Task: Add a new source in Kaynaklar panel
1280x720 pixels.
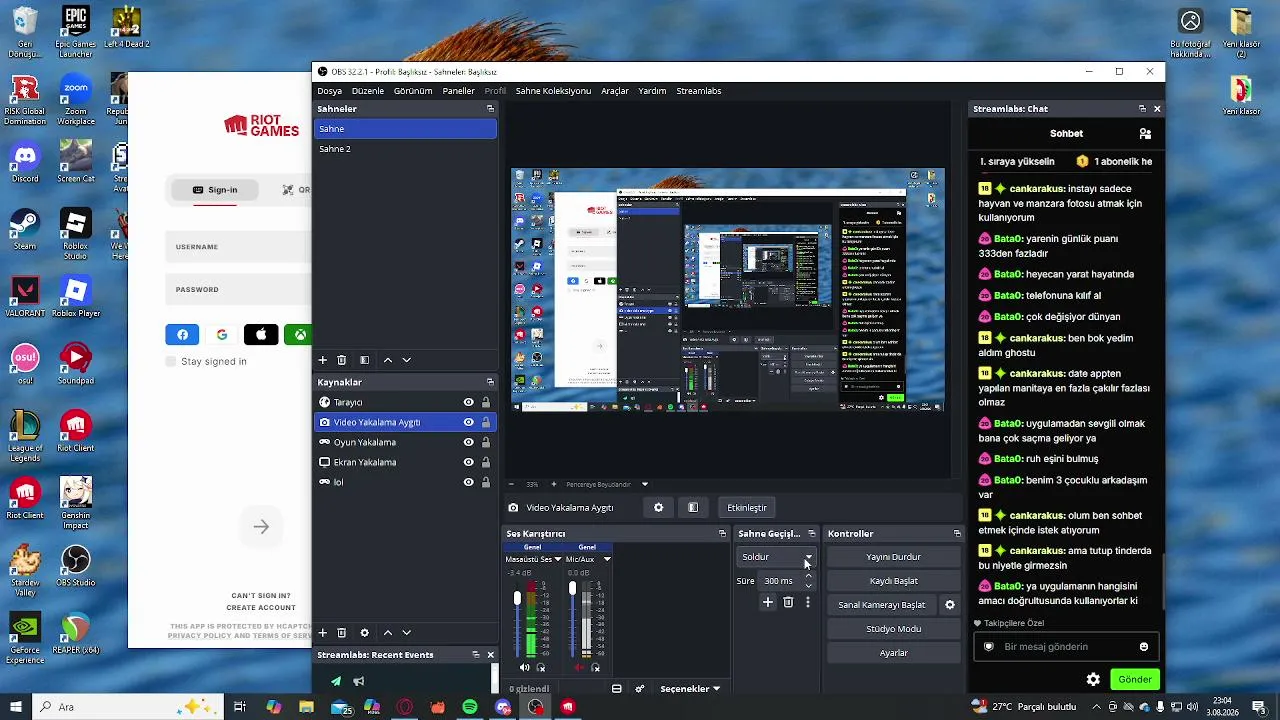Action: [x=323, y=633]
